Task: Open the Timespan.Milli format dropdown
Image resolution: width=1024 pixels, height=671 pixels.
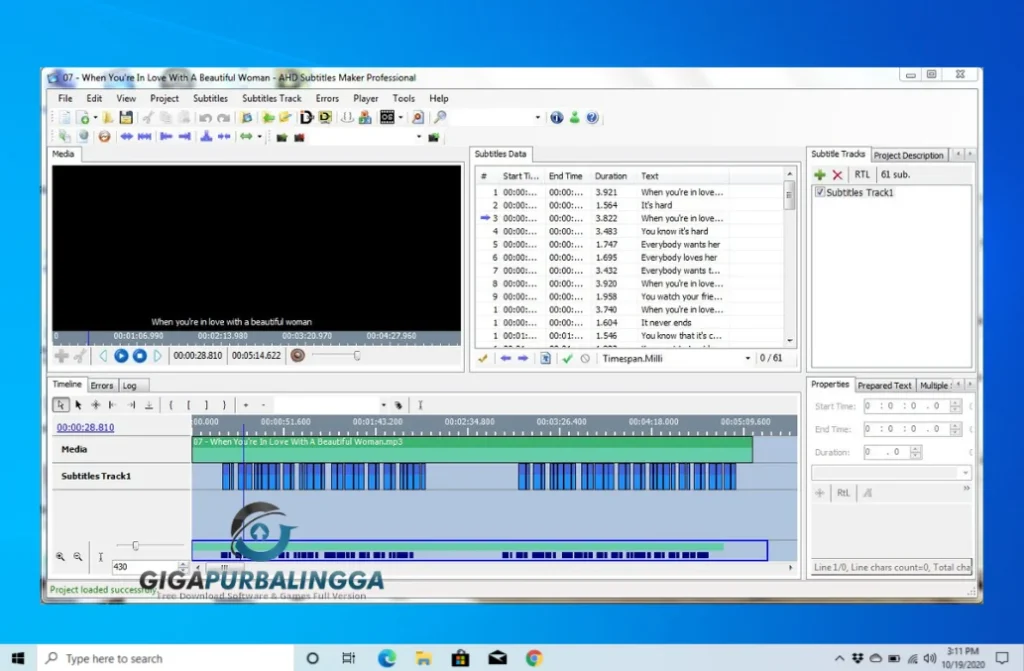Action: coord(749,357)
